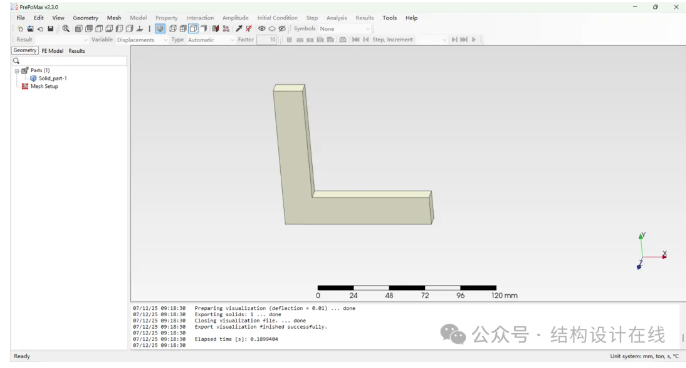Click 'Export visualization finished successfully.' log line
The width and height of the screenshot is (686, 368).
click(261, 327)
